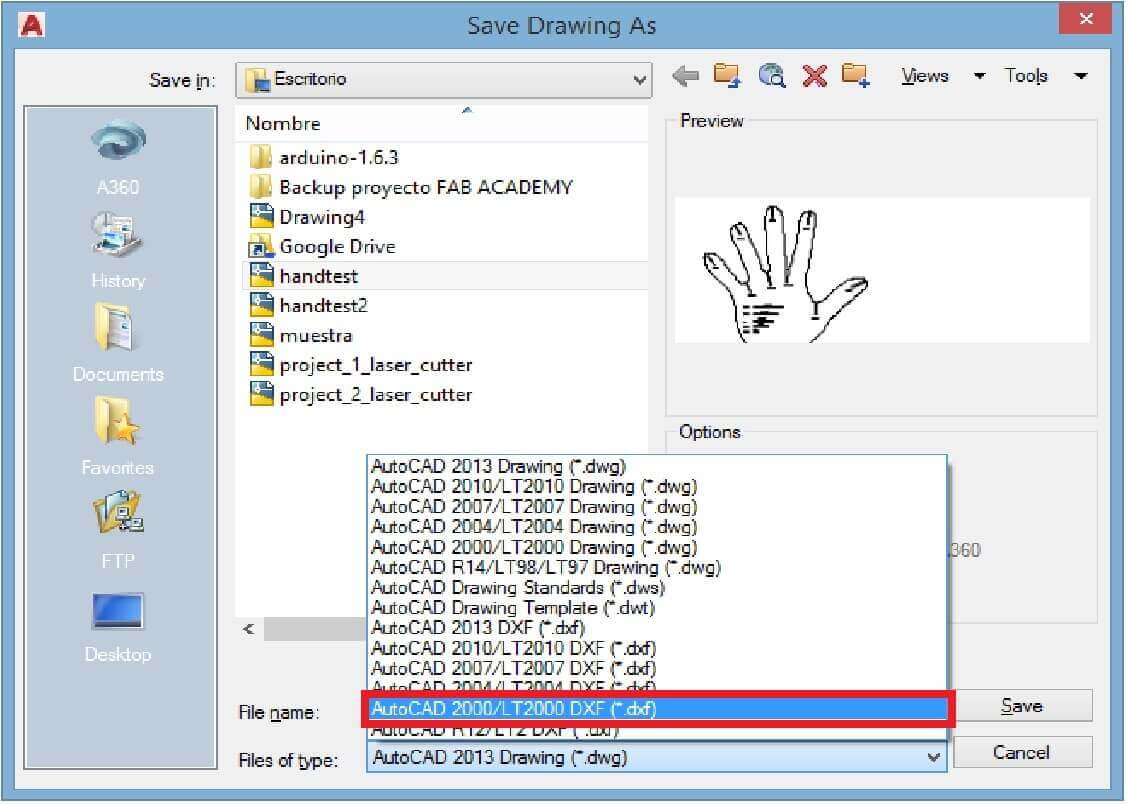Open Desktop in the places sidebar
Image resolution: width=1128 pixels, height=804 pixels.
point(118,626)
